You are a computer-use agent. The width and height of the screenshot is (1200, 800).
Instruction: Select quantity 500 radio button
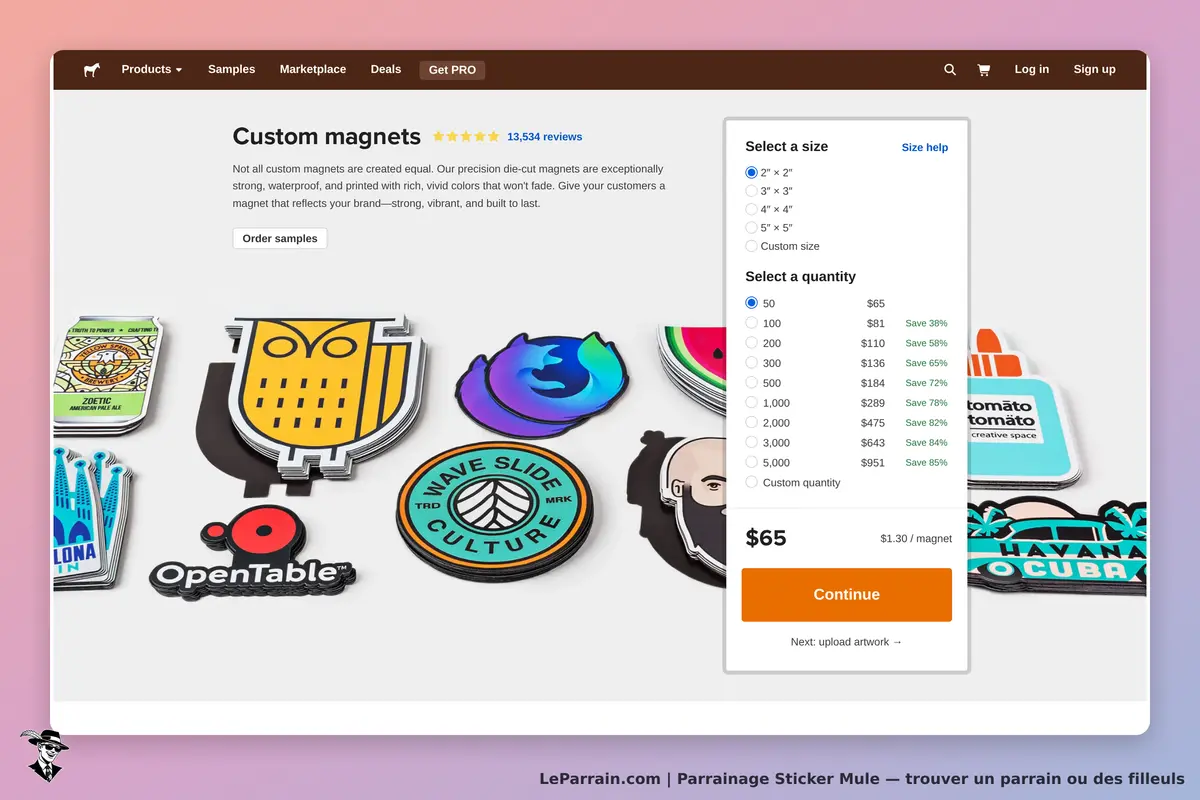click(752, 383)
